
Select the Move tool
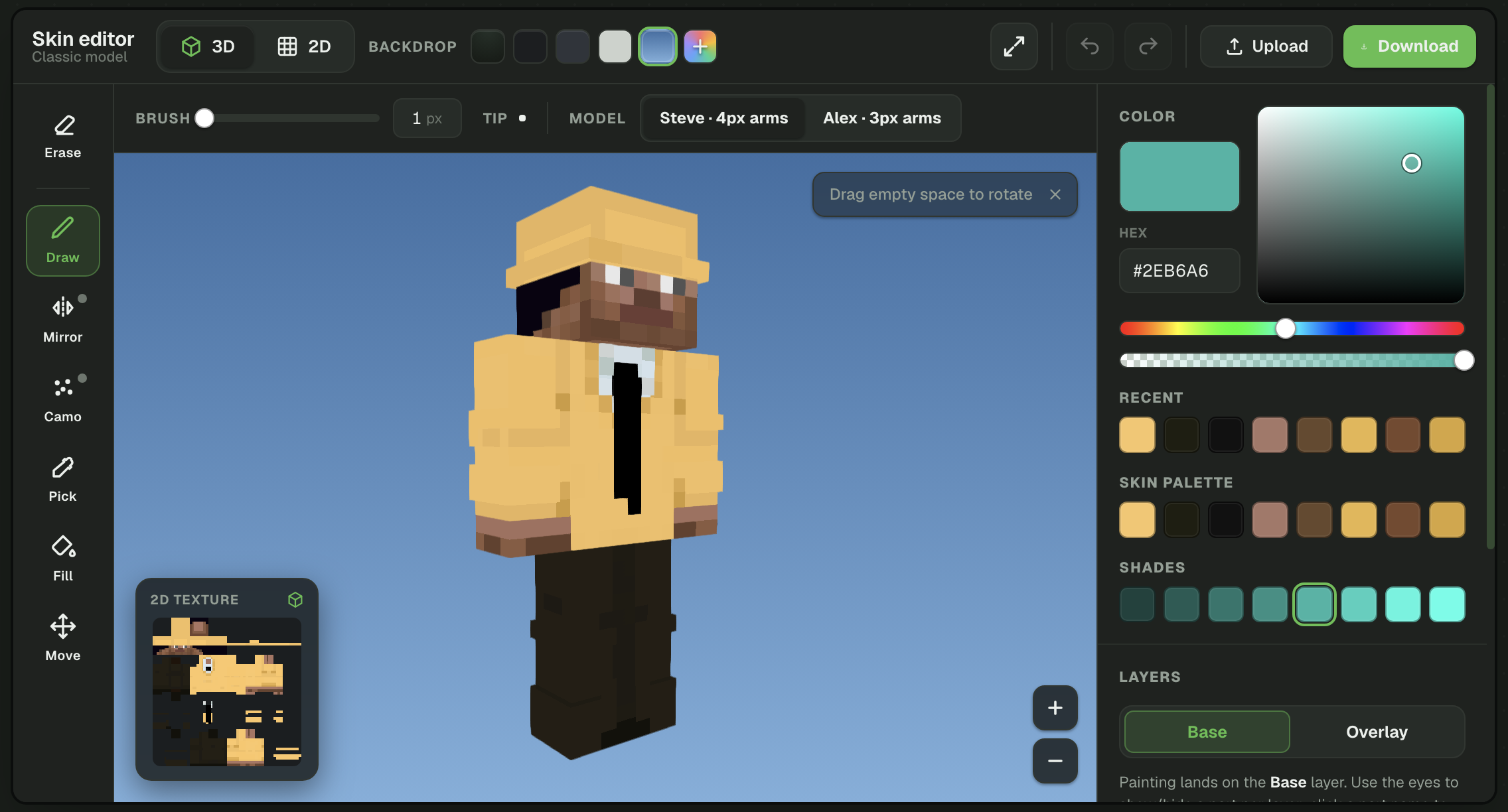click(62, 638)
